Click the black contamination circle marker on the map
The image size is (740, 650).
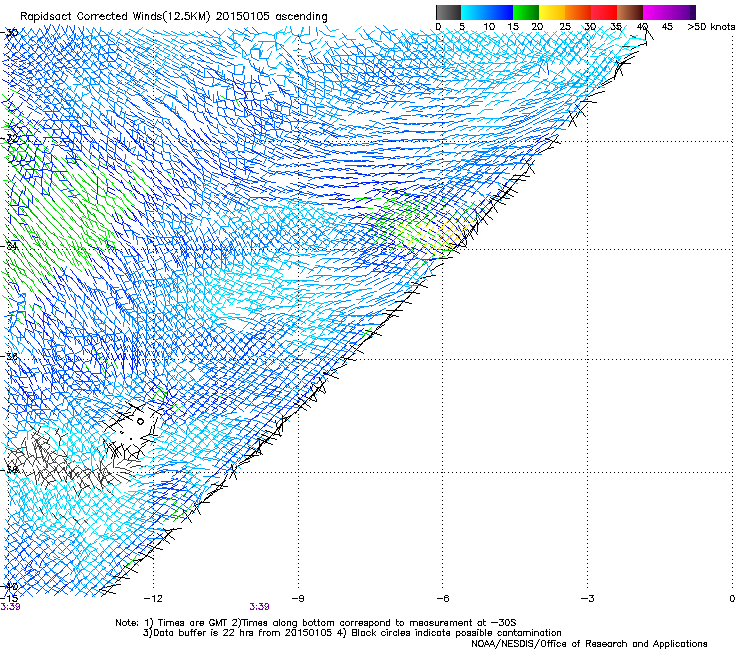tap(140, 422)
